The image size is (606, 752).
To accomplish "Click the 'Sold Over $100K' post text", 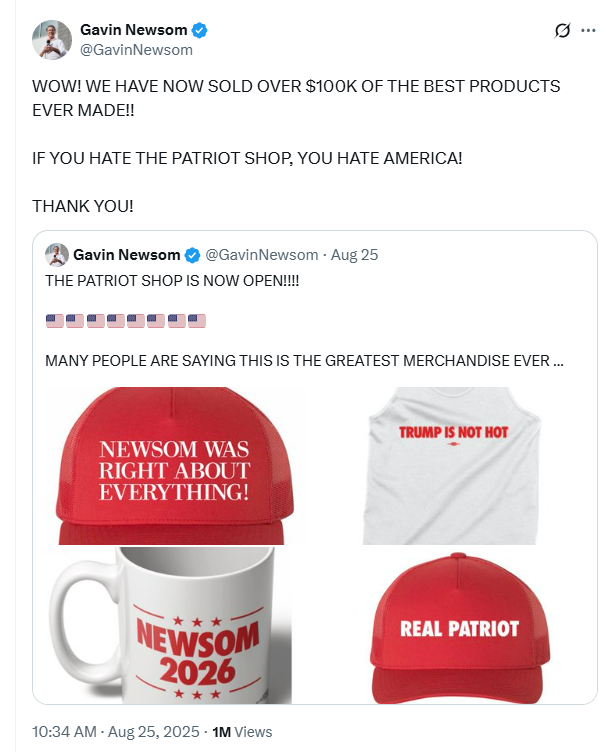I will [x=296, y=98].
